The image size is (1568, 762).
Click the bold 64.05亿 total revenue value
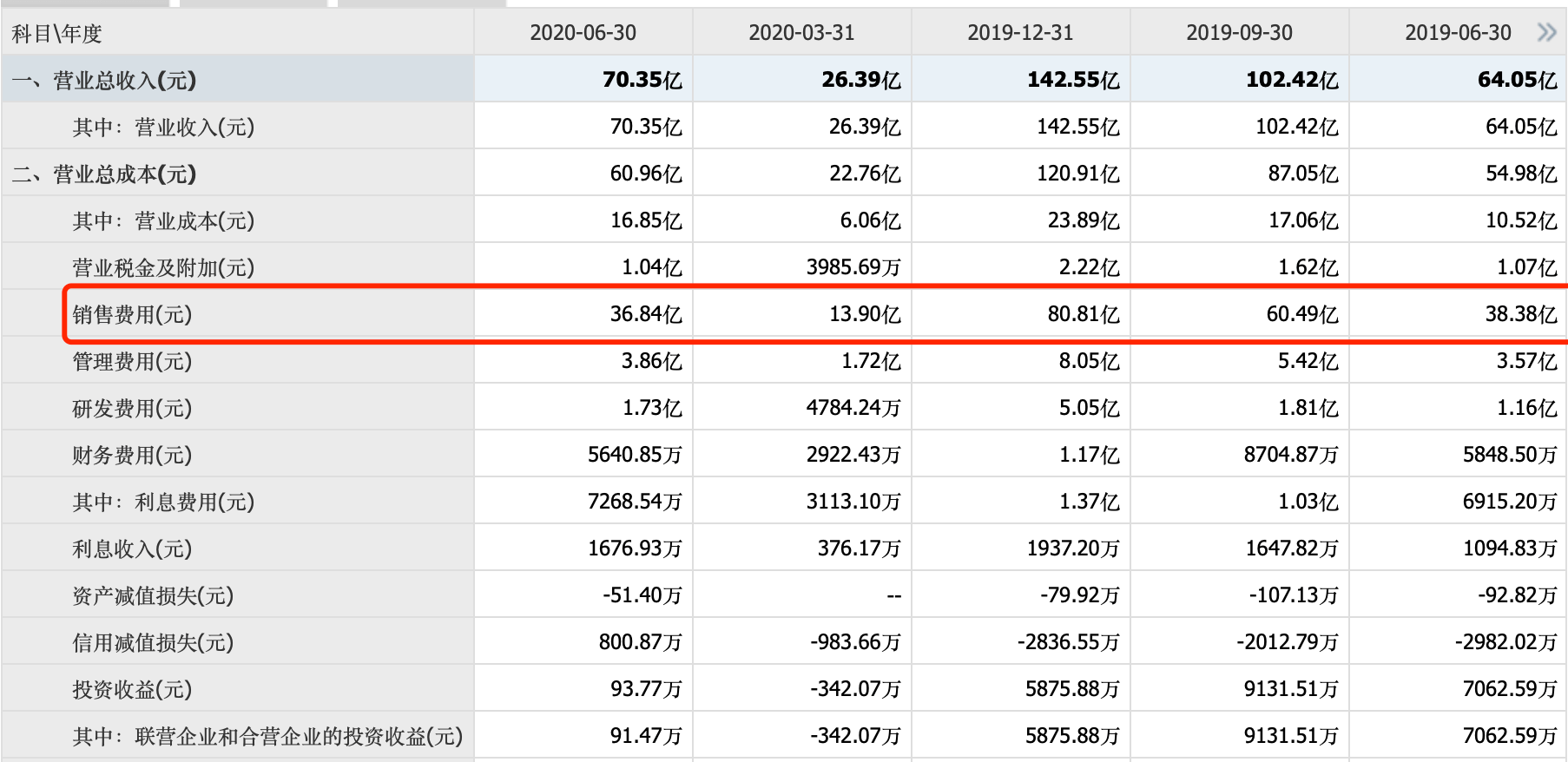1518,80
